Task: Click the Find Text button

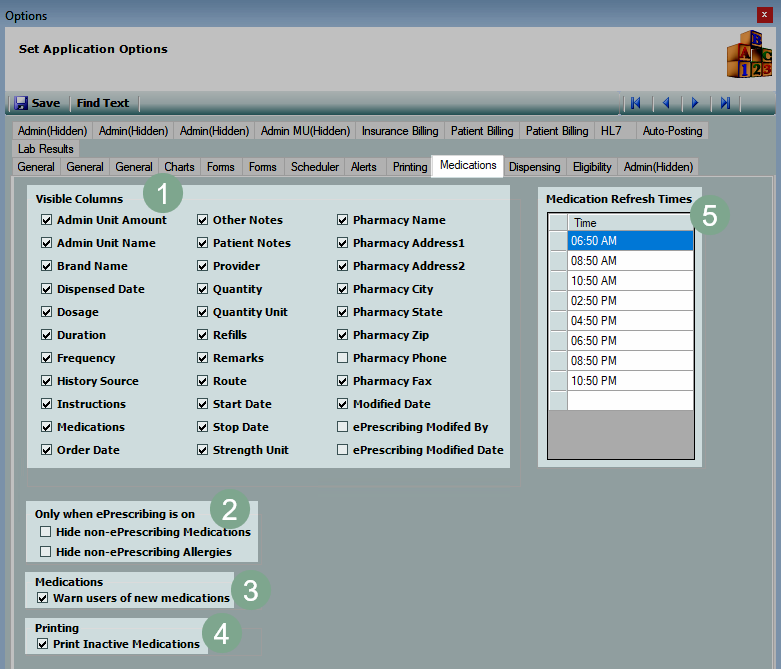Action: pos(103,103)
